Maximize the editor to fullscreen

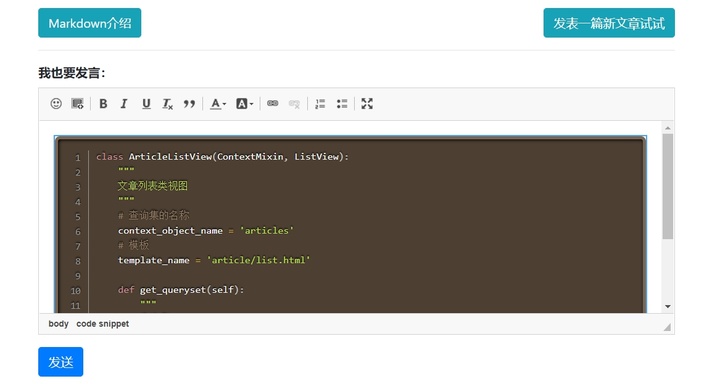367,104
